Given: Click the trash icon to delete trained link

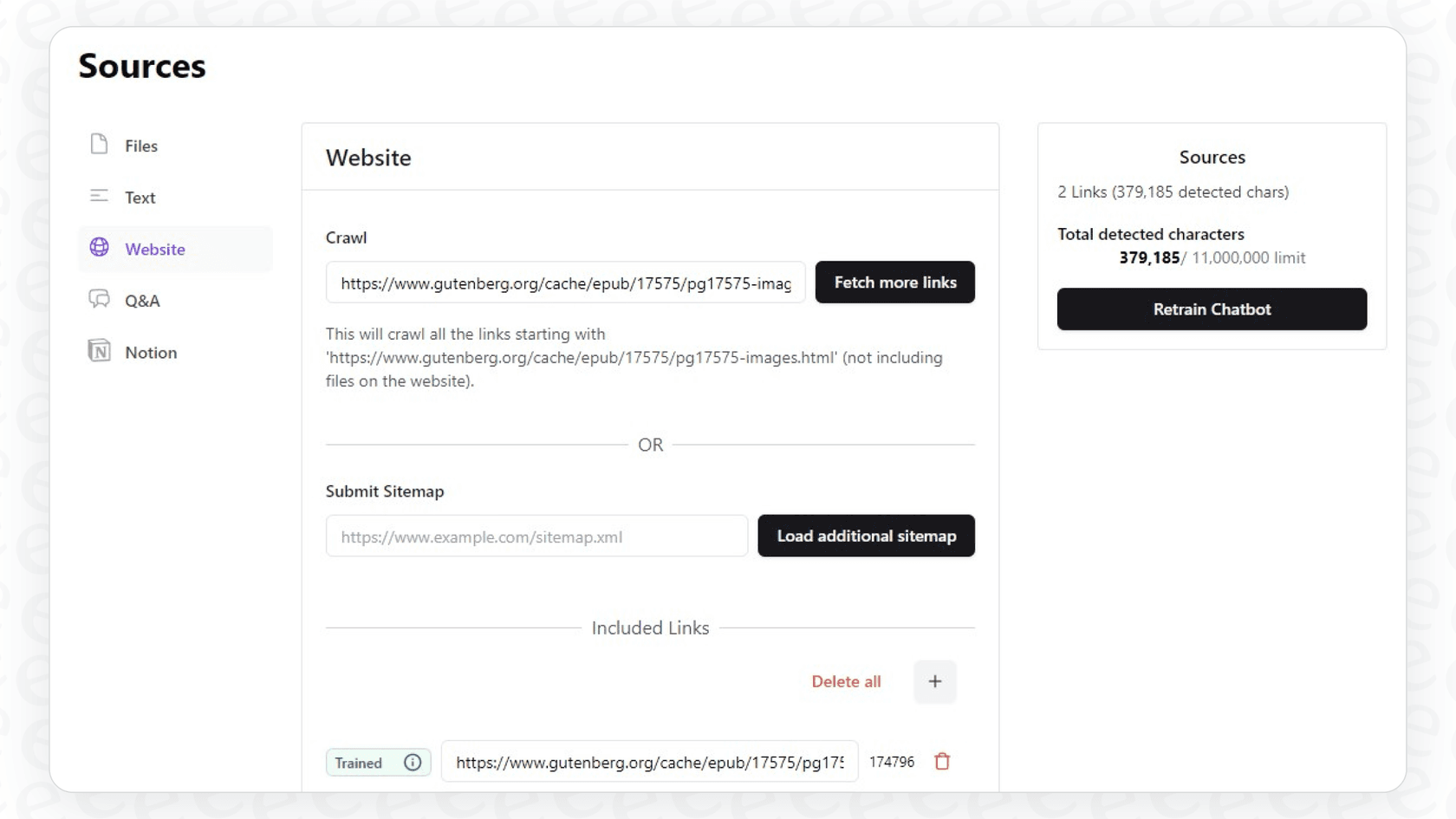Looking at the screenshot, I should (943, 762).
